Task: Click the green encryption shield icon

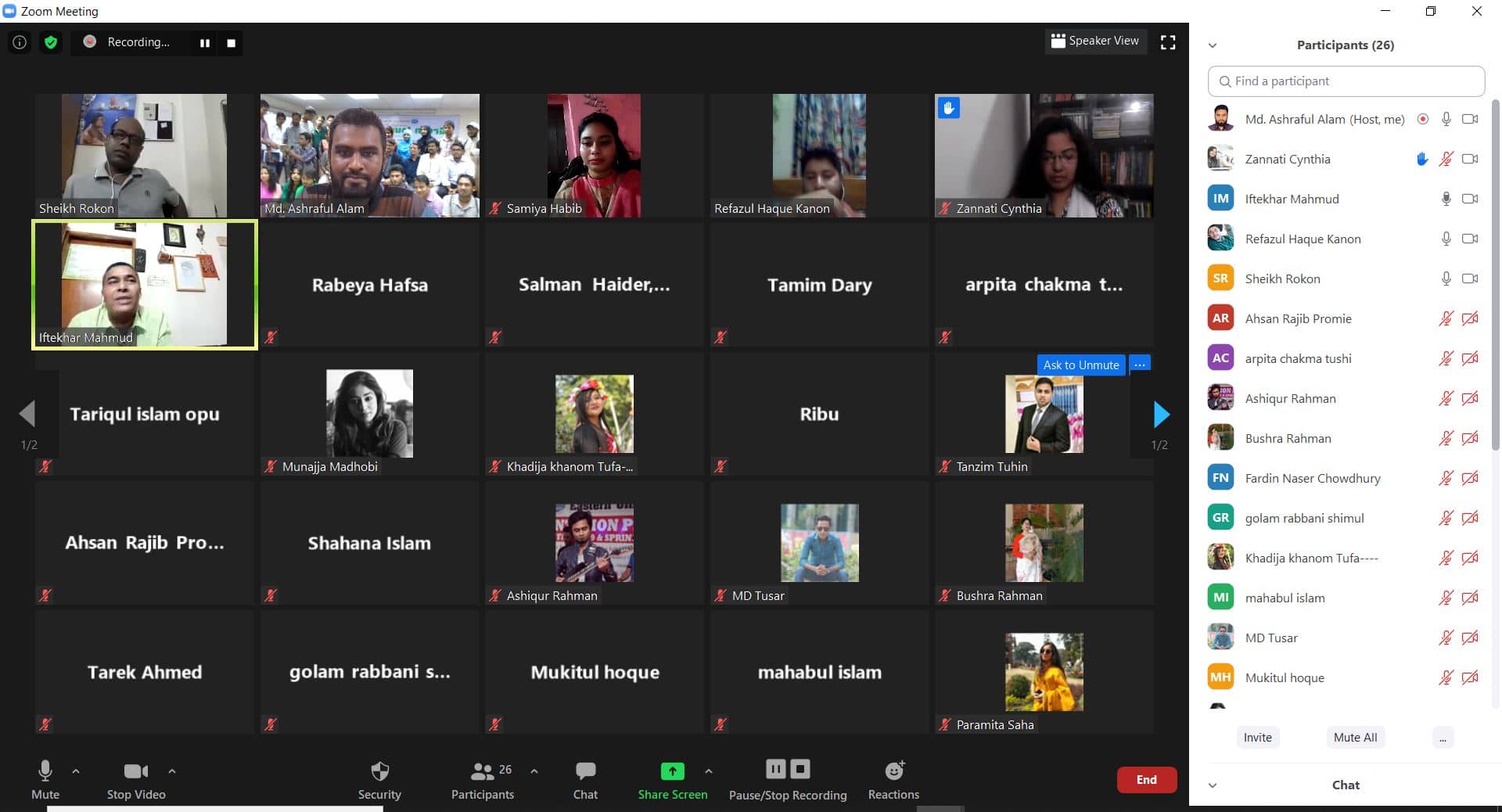Action: click(x=51, y=42)
